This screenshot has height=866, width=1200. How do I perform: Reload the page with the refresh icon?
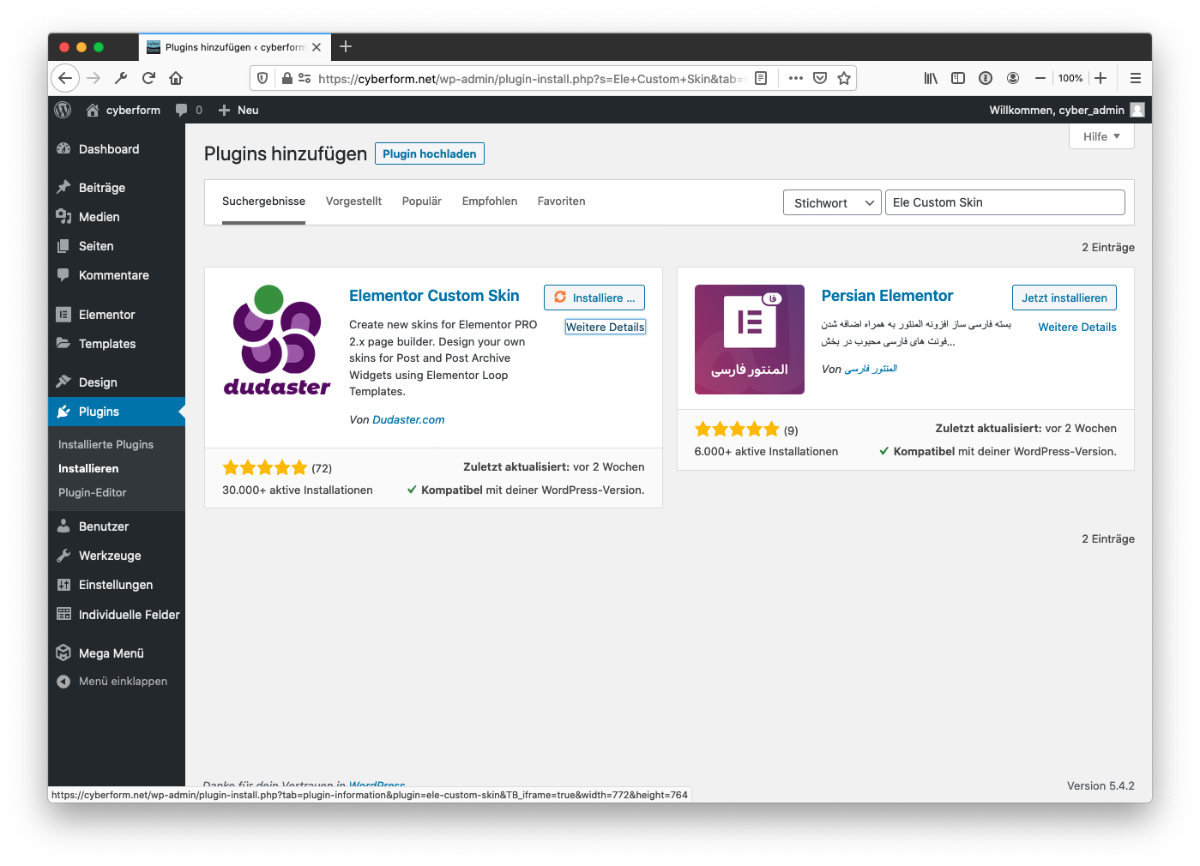point(148,78)
